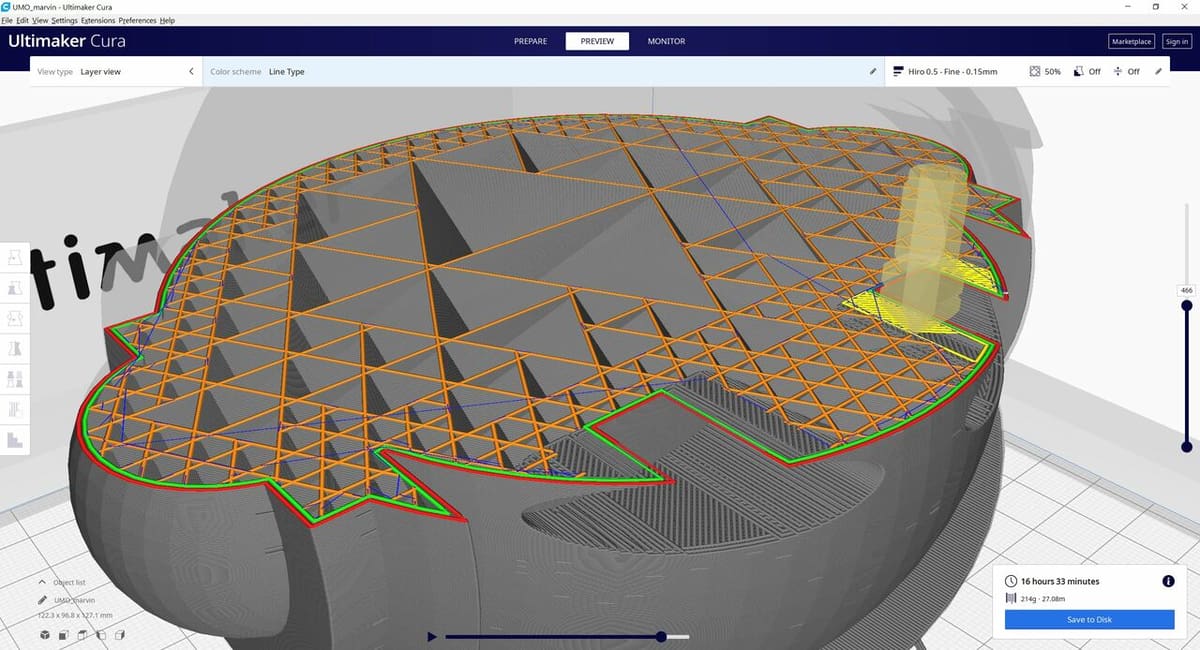Screen dimensions: 1200x650
Task: Expand print settings panel Hiro 0.5 Fine
Action: (x=1028, y=72)
